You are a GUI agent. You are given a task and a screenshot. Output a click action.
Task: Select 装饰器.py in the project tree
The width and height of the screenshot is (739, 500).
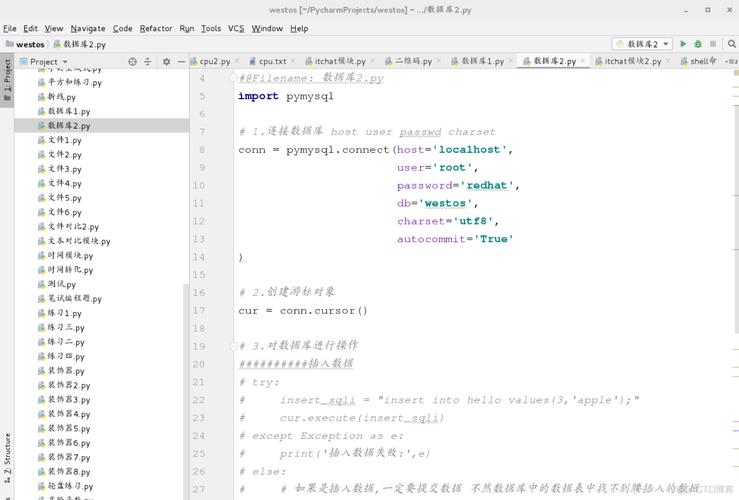pos(101,371)
